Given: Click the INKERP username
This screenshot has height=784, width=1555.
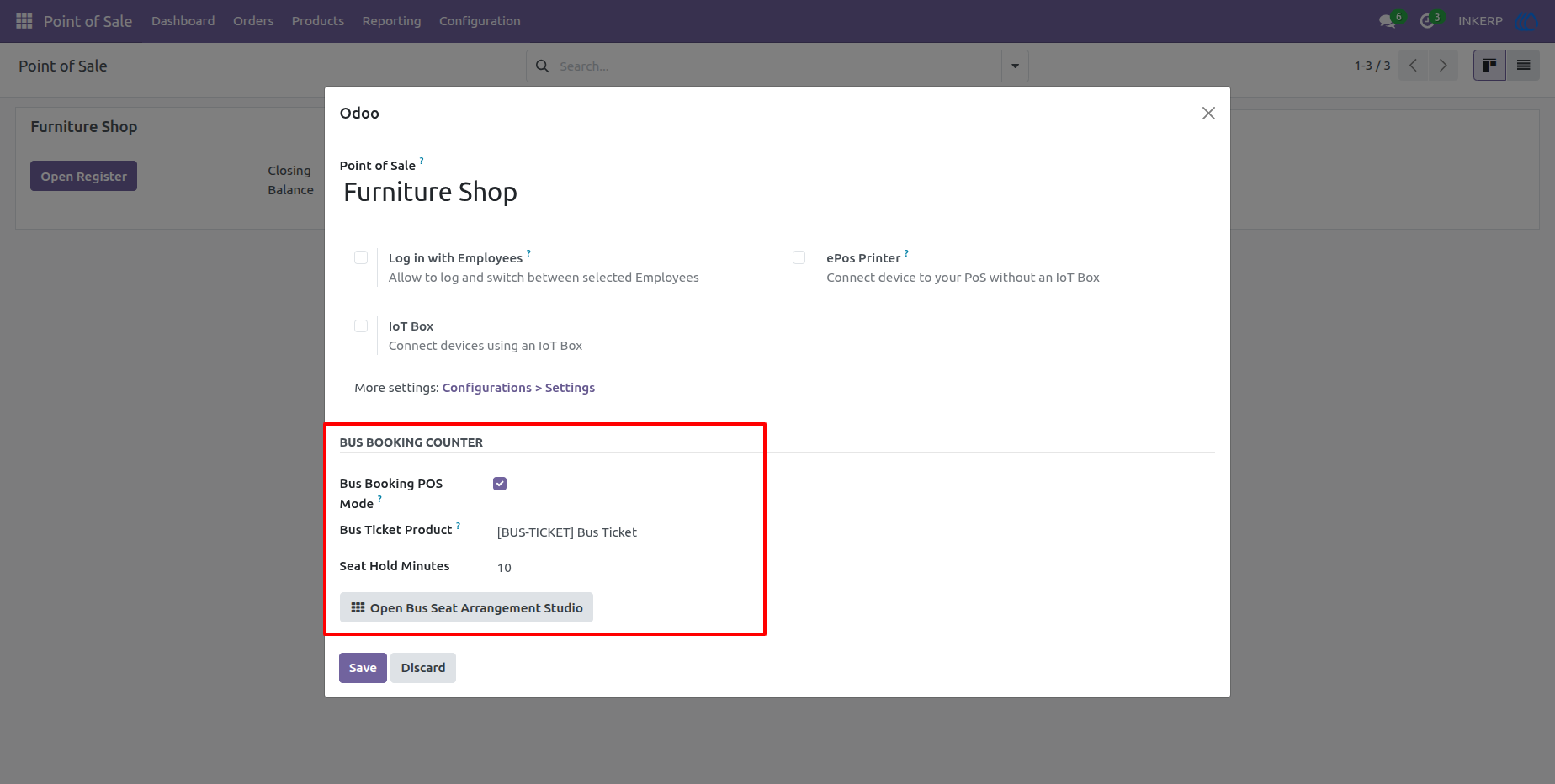Looking at the screenshot, I should pos(1480,21).
